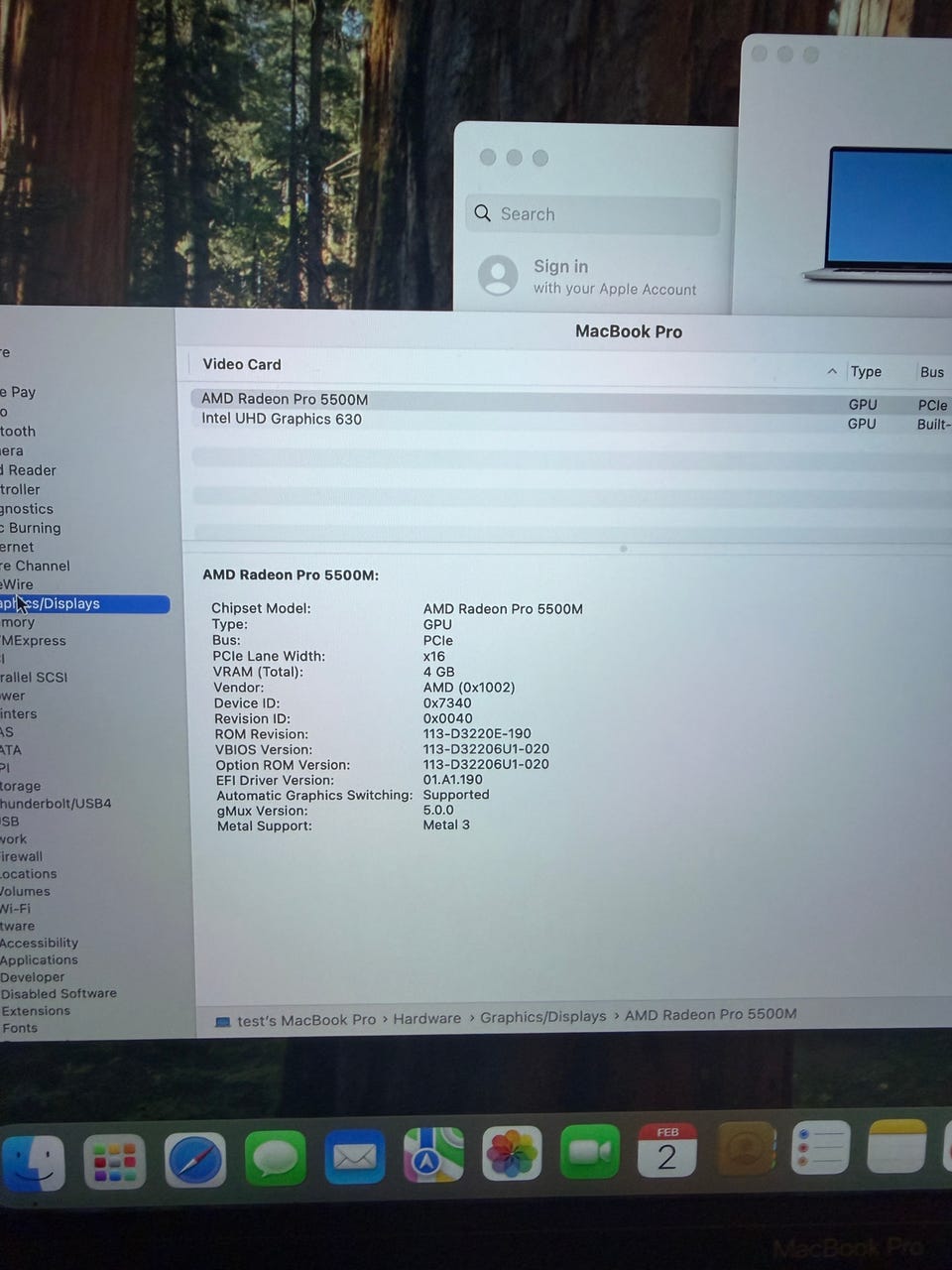The height and width of the screenshot is (1270, 952).
Task: Select Graphics/Displays in the sidebar
Action: pos(84,603)
